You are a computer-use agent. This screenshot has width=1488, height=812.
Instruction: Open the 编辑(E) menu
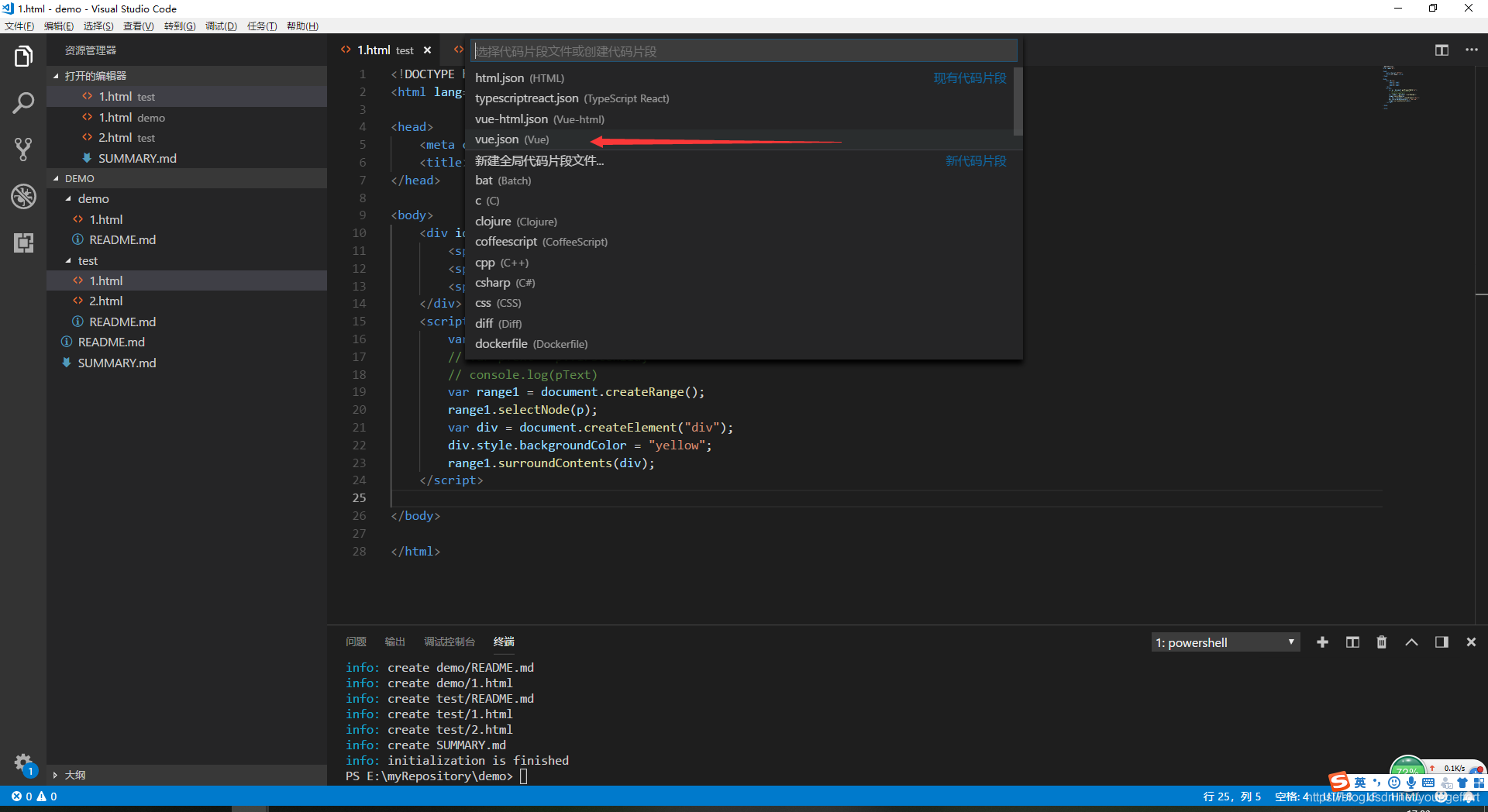[59, 26]
